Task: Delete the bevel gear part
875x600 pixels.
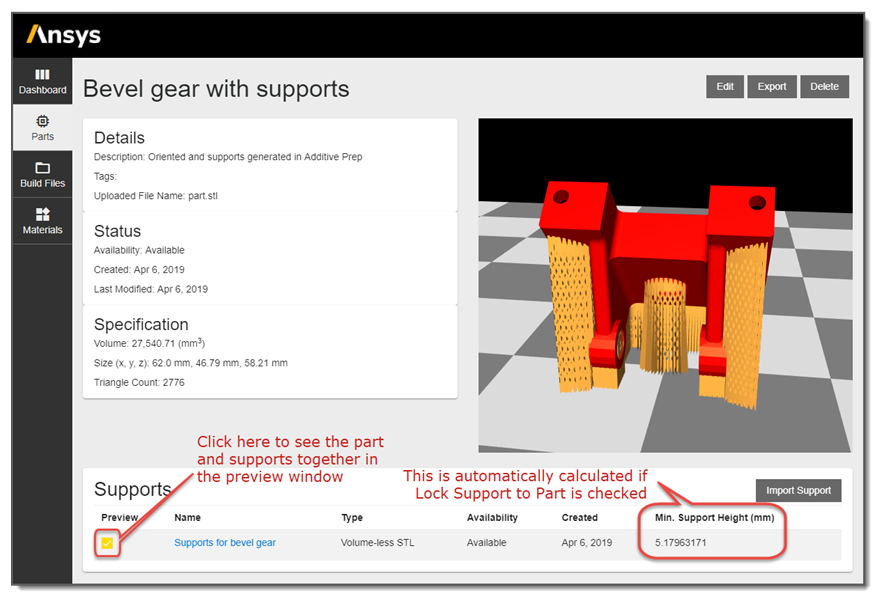Action: 824,86
